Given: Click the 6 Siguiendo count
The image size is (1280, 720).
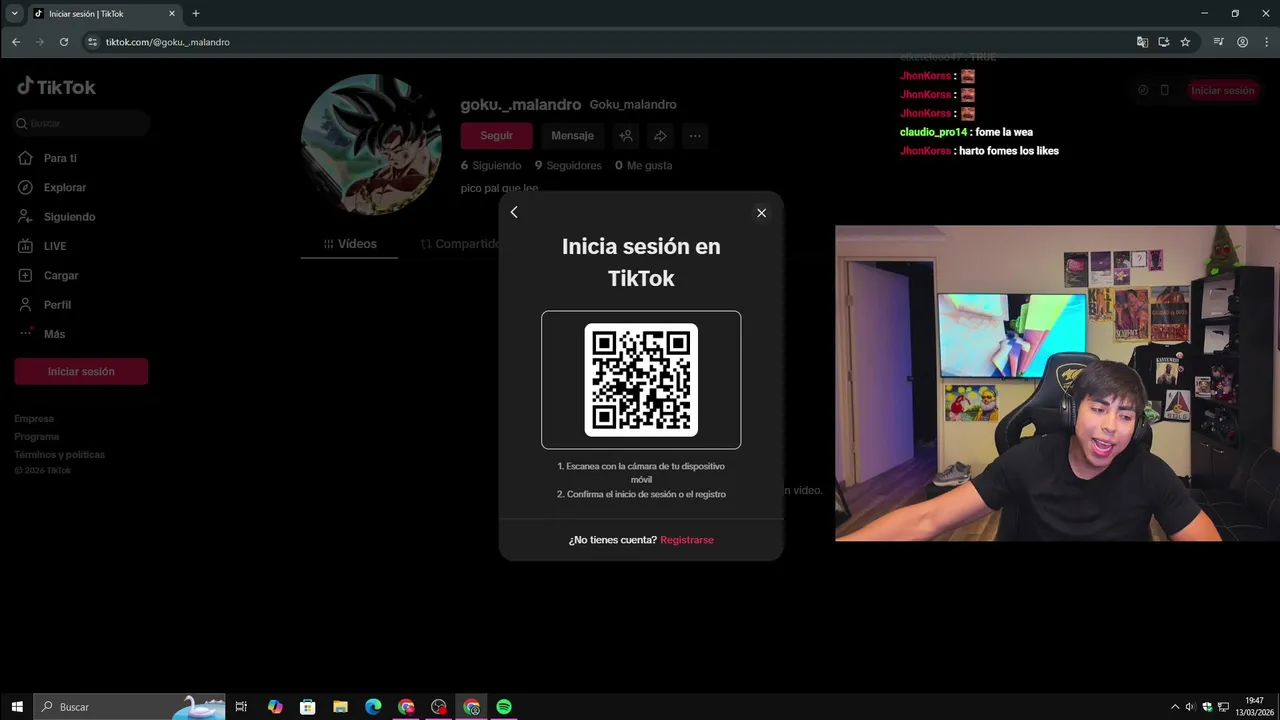Looking at the screenshot, I should point(491,166).
